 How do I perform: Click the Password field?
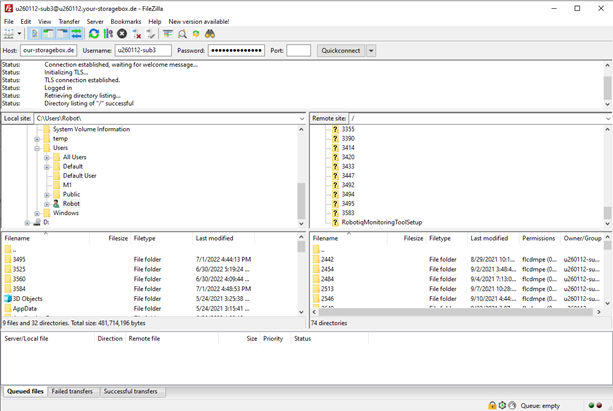coord(236,50)
